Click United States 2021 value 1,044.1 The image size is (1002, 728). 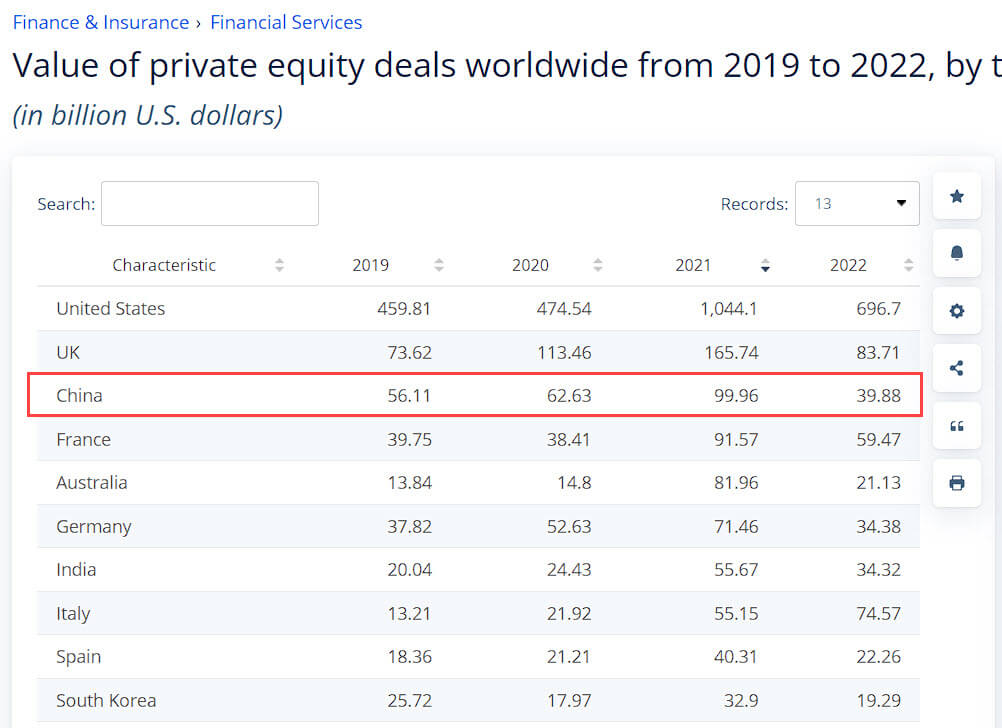(x=728, y=309)
